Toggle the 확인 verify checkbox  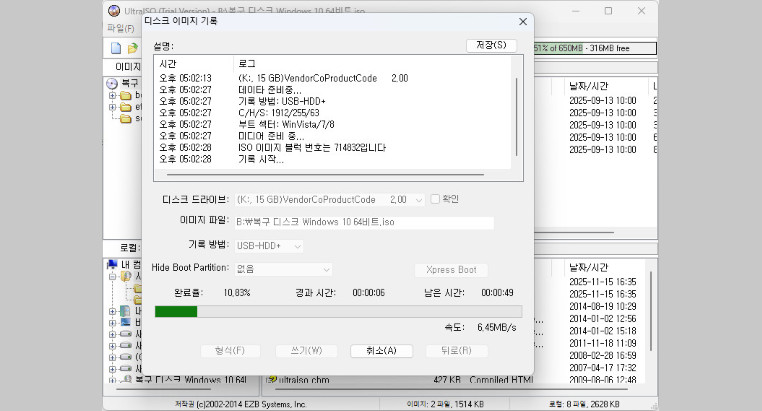[x=435, y=199]
